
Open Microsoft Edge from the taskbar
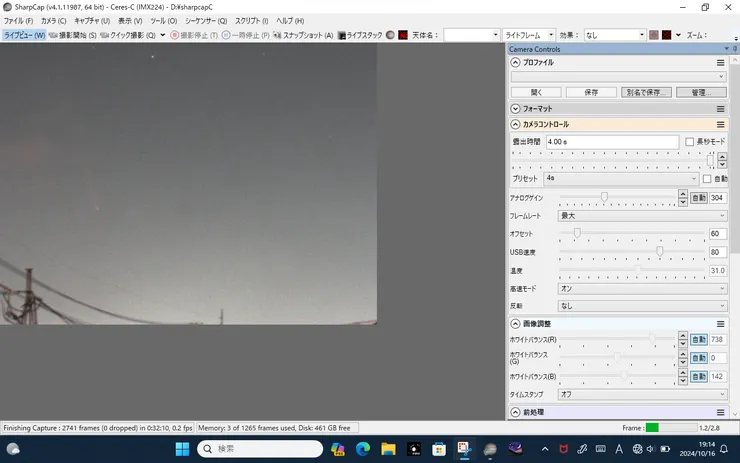point(363,449)
